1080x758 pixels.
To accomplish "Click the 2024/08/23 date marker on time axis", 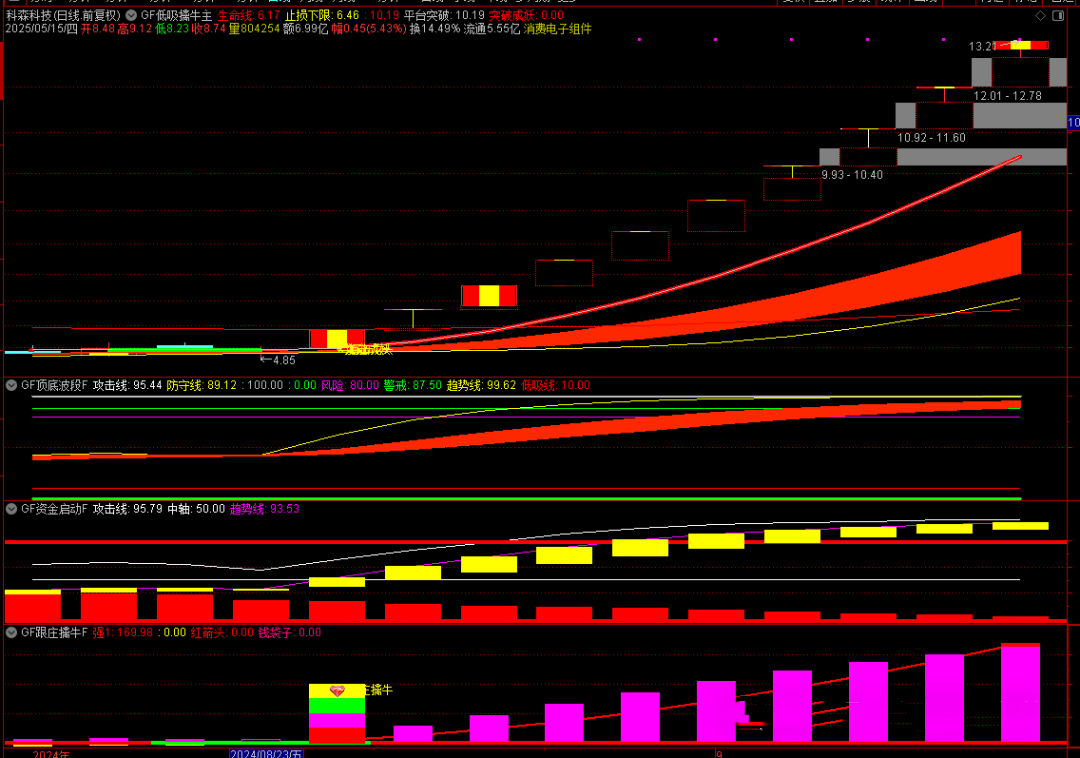I will 267,752.
